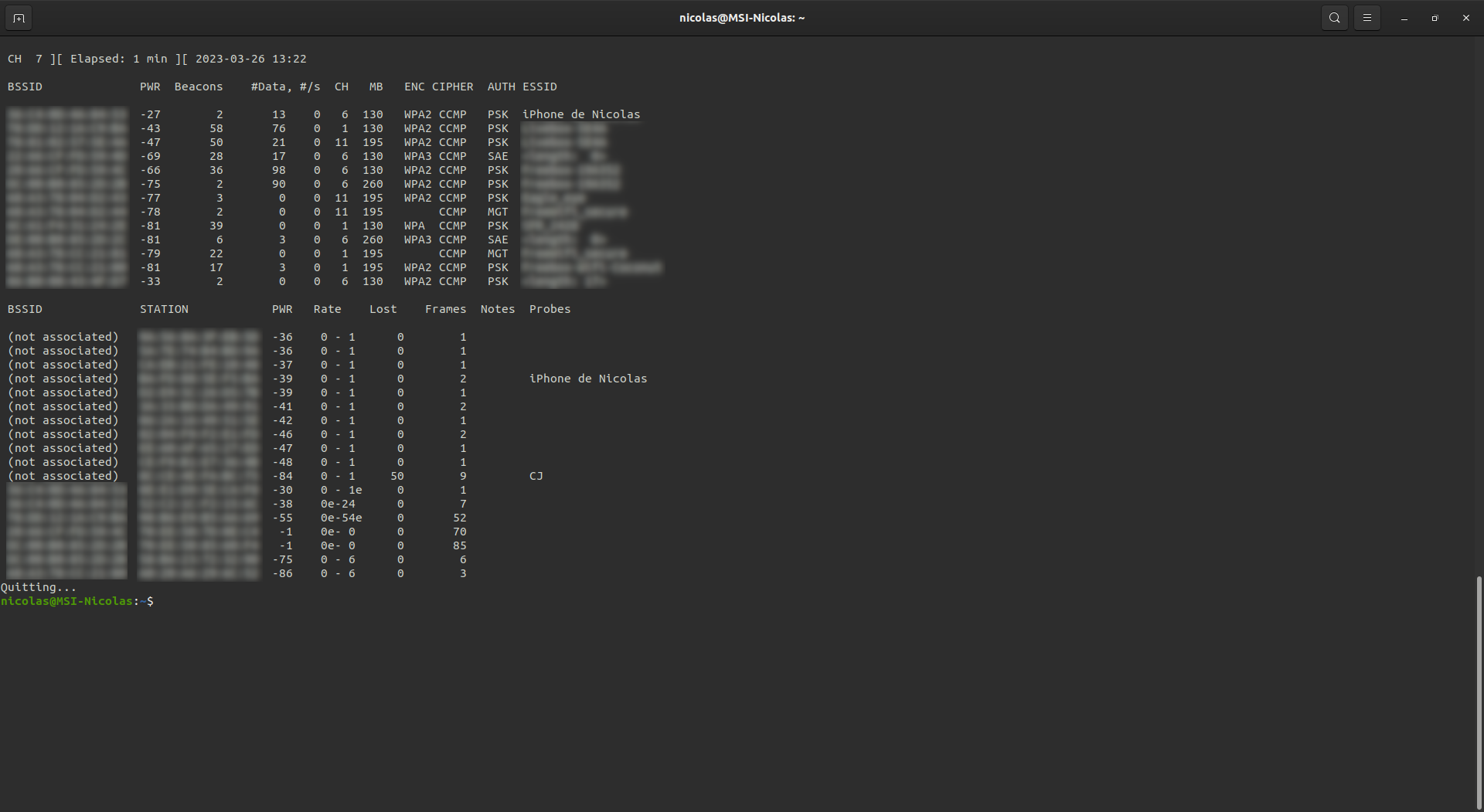Click the Frames column header
Viewport: 1484px width, 812px height.
(x=445, y=309)
